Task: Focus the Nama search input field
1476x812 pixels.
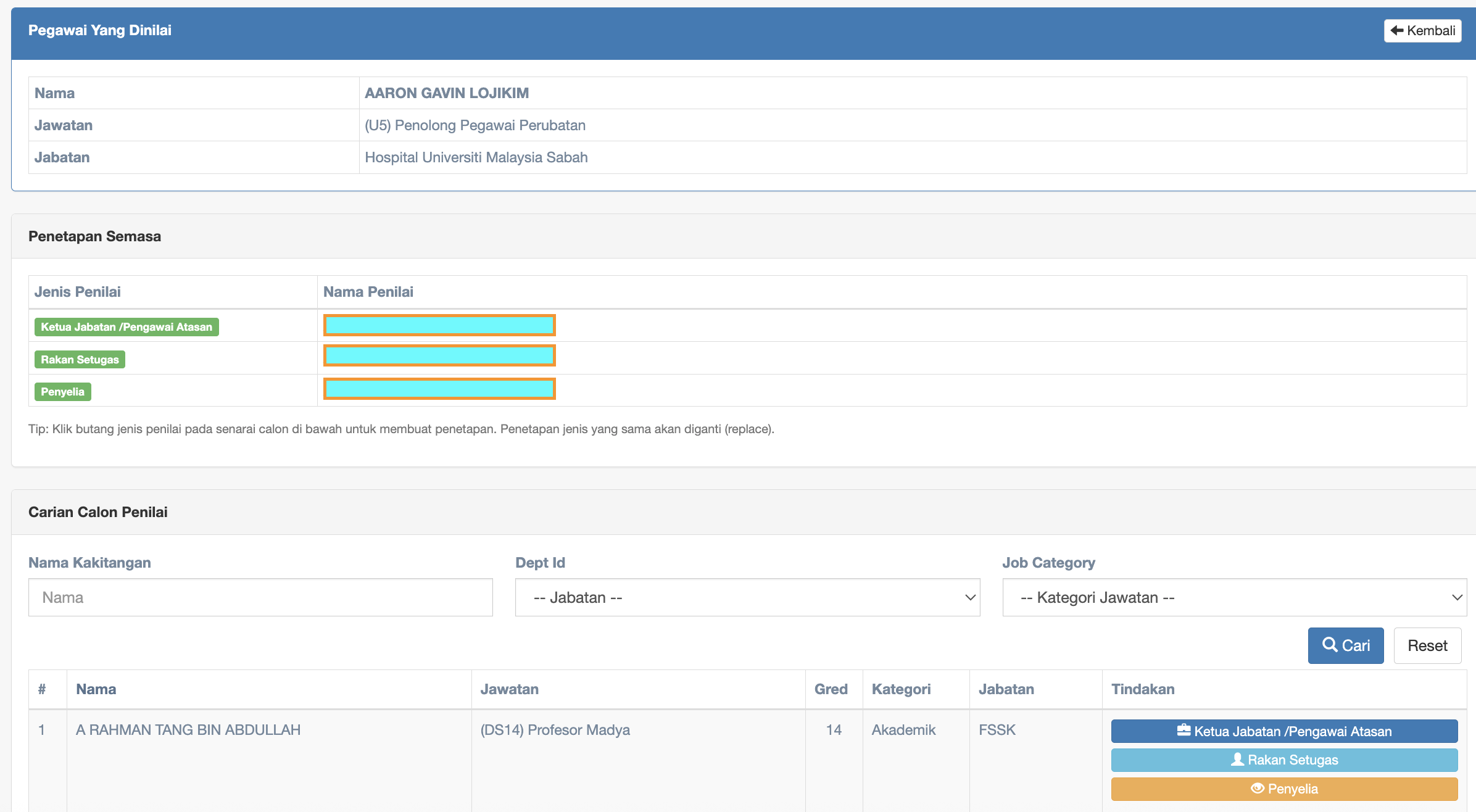Action: (x=260, y=597)
